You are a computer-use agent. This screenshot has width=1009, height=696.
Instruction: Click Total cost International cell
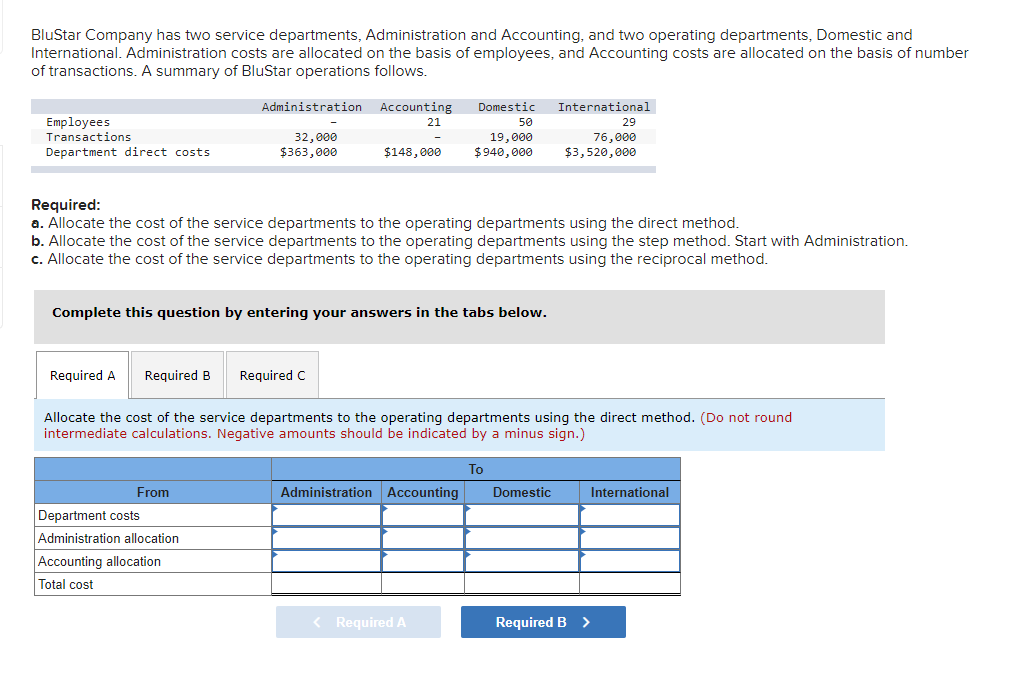[x=630, y=584]
